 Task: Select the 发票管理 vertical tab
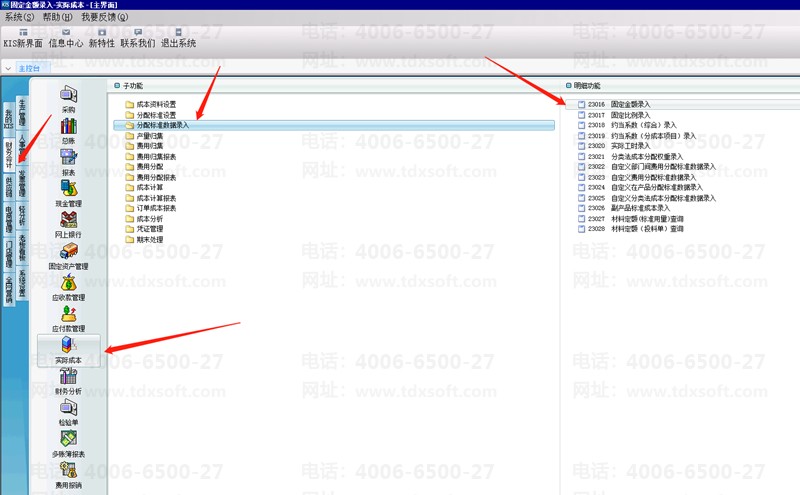(22, 183)
